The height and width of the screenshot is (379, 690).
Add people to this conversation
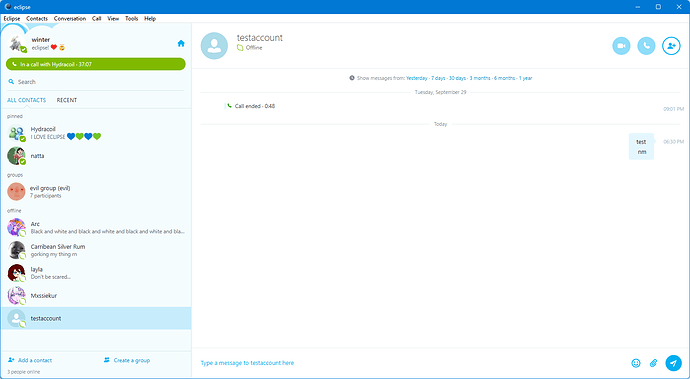coord(671,46)
